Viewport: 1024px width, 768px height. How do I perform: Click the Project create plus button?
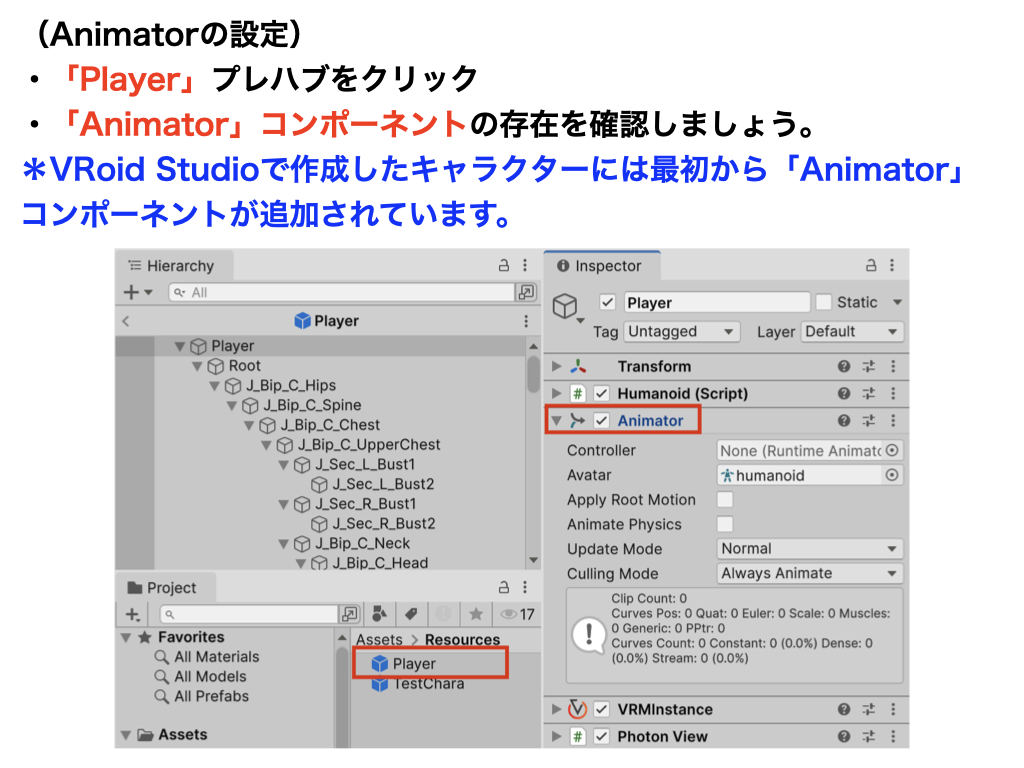[x=133, y=615]
